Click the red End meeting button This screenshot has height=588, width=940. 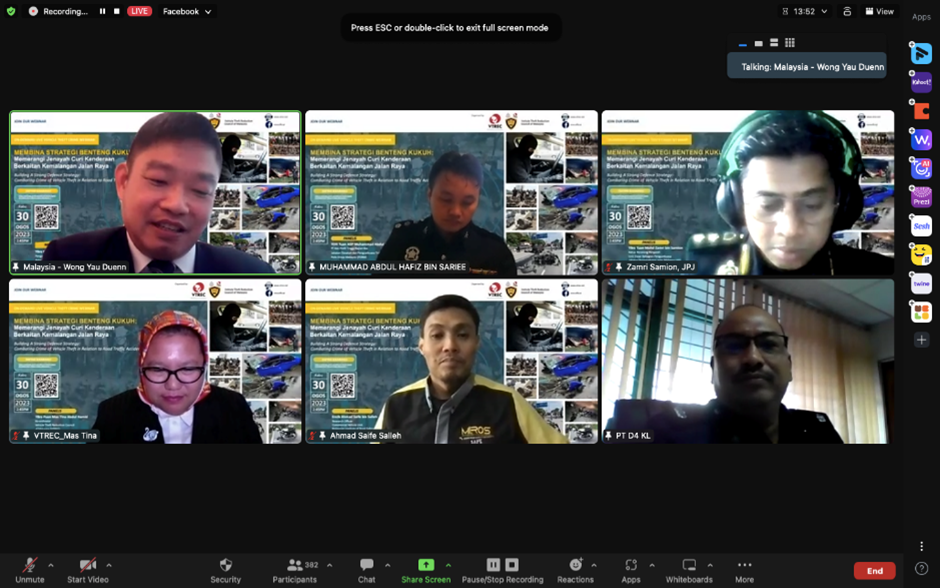point(874,570)
